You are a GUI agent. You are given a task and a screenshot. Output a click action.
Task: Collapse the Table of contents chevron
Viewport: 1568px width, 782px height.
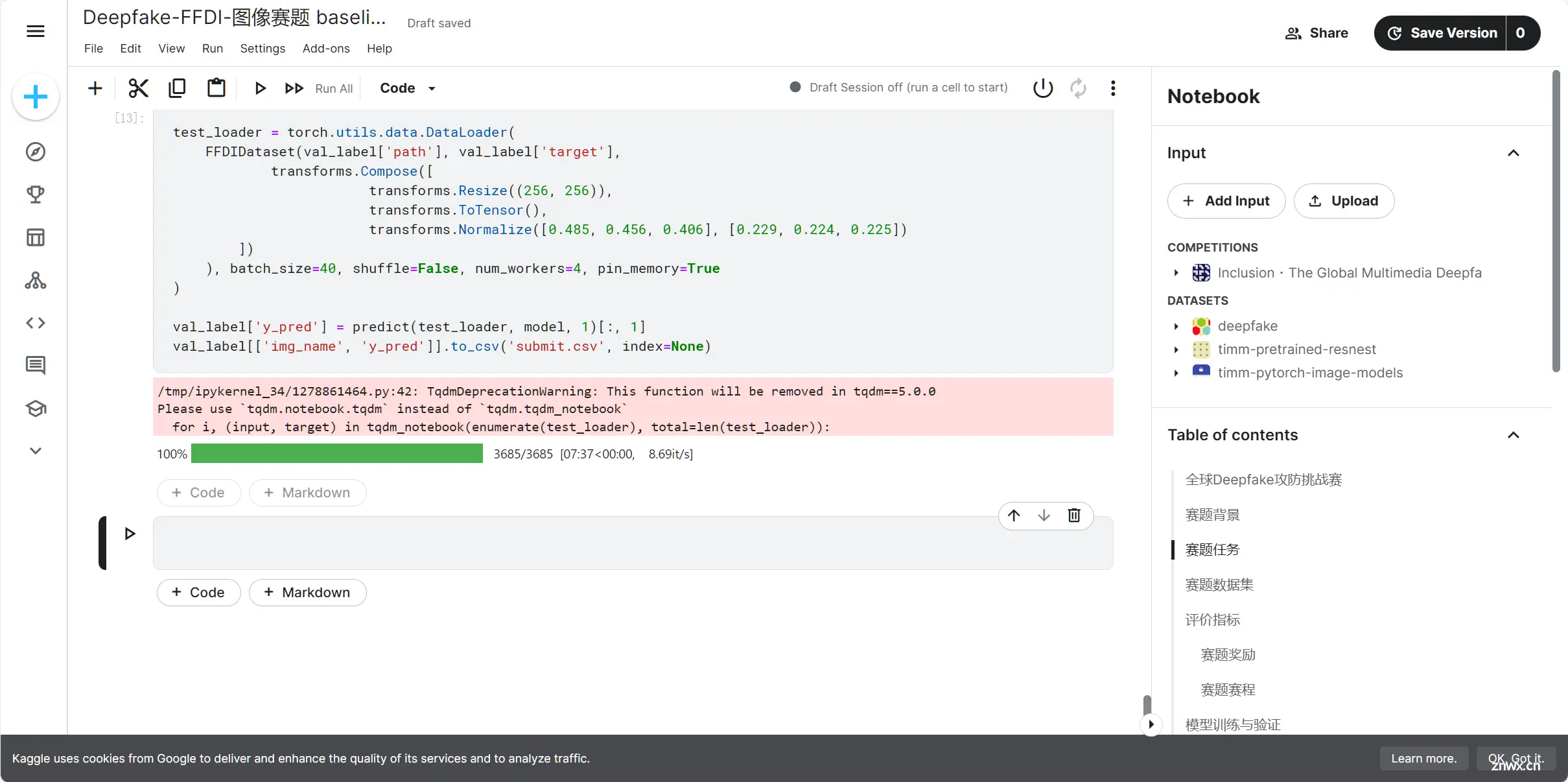click(x=1514, y=435)
